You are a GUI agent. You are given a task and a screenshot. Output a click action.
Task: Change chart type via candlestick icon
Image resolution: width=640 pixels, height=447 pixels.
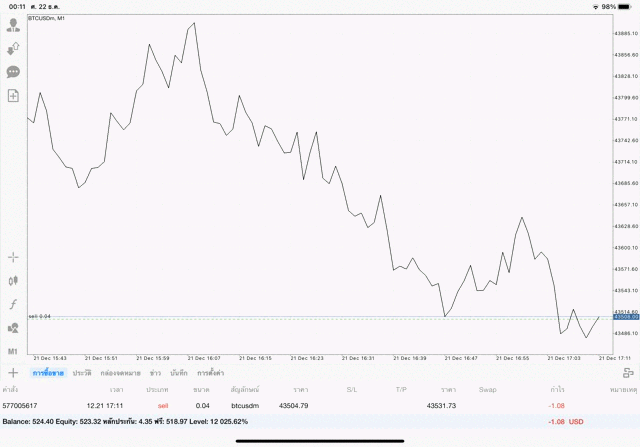coord(13,281)
